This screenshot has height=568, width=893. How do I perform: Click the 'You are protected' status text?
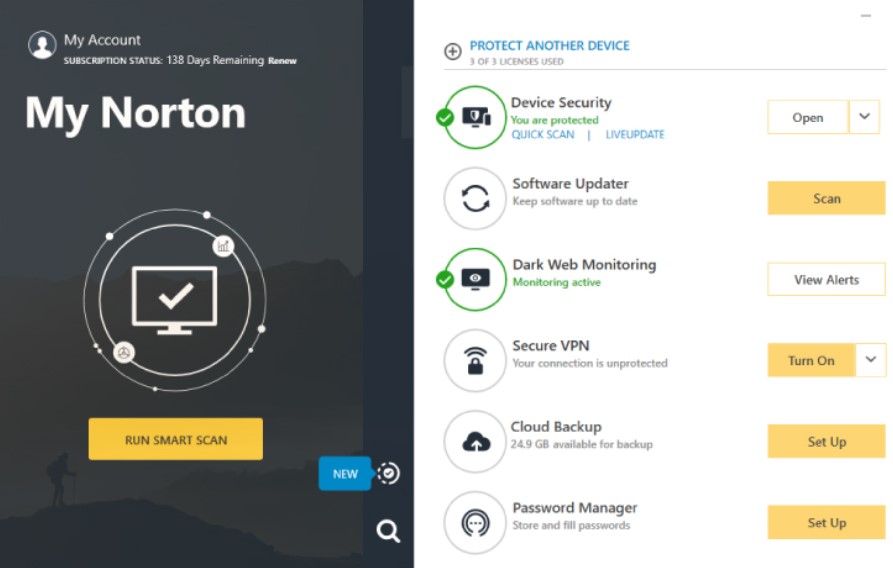pyautogui.click(x=554, y=120)
